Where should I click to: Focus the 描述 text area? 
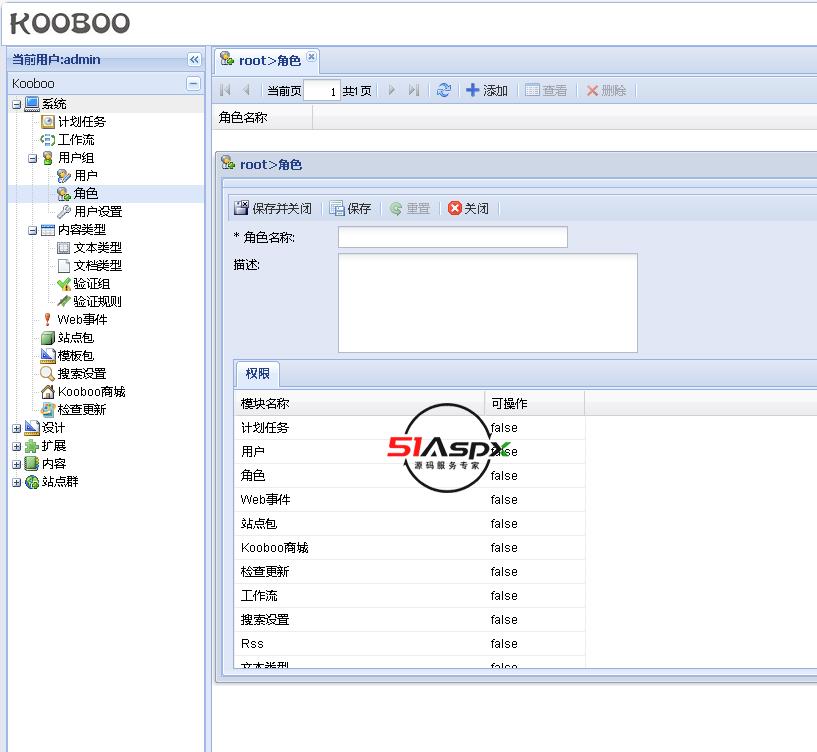pyautogui.click(x=488, y=303)
